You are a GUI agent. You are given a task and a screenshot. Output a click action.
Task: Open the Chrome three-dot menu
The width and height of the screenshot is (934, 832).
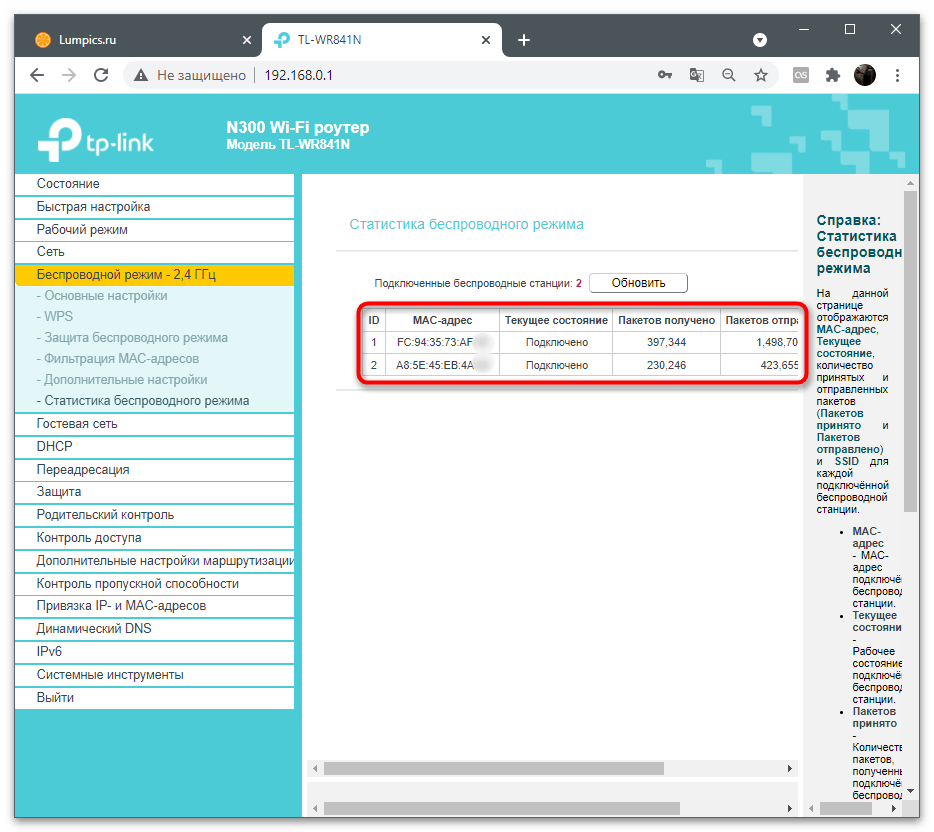pos(897,75)
